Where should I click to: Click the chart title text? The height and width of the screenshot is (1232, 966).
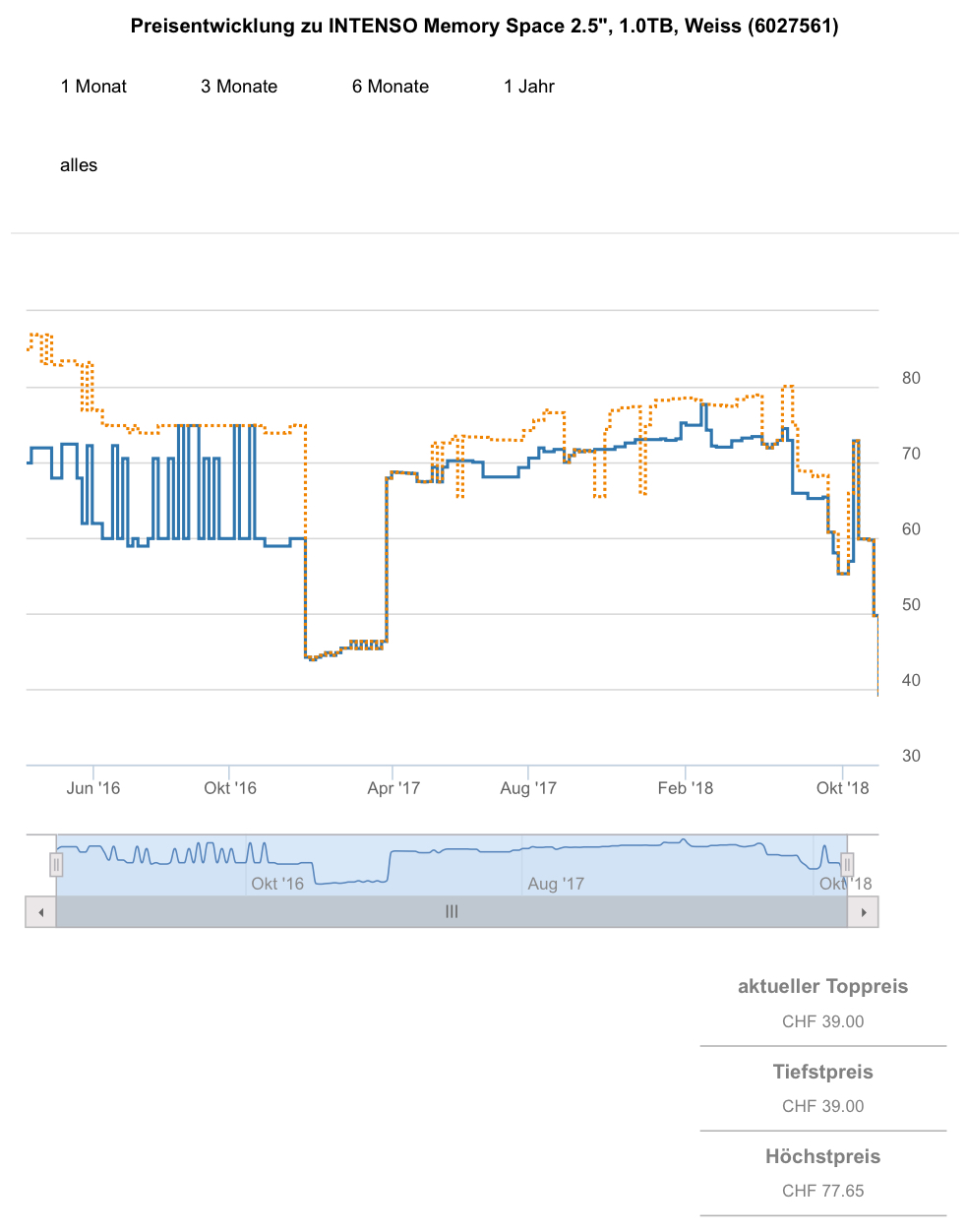point(484,27)
